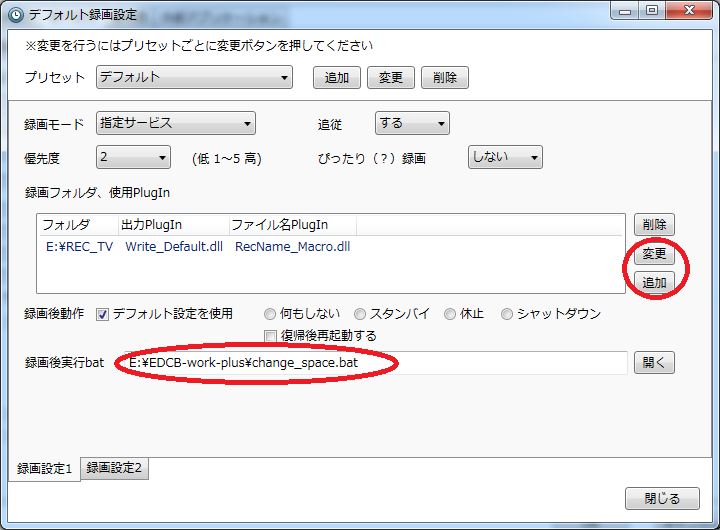Image resolution: width=720 pixels, height=530 pixels.
Task: Click the 閉じる button
Action: click(x=662, y=498)
